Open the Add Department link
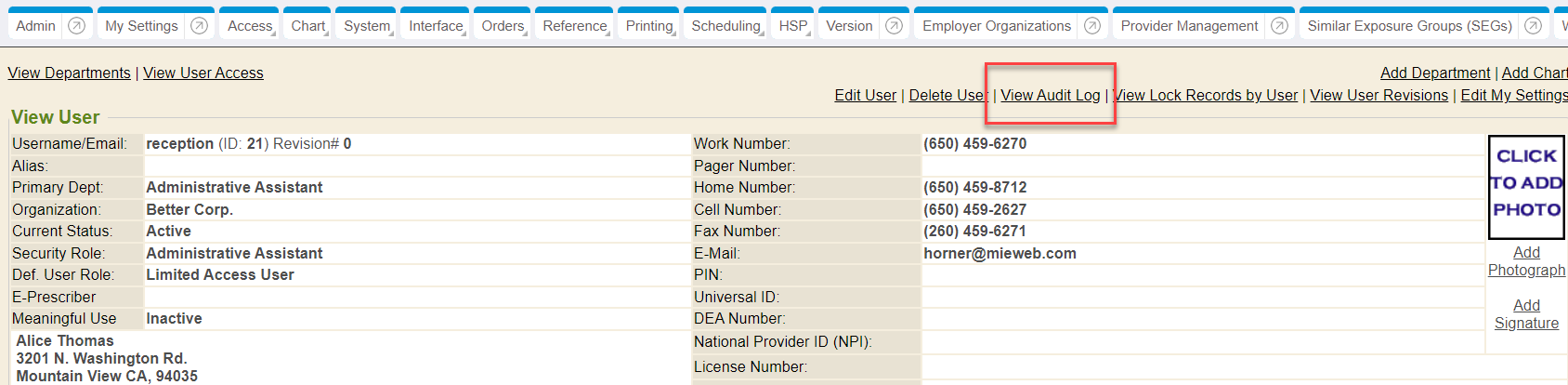1568x385 pixels. [x=1434, y=73]
